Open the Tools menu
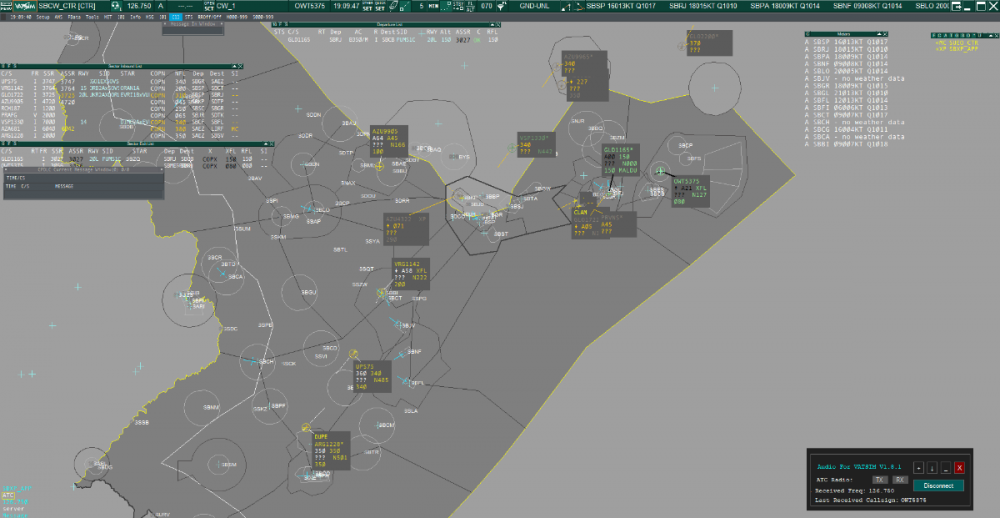The image size is (1000, 518). [92, 17]
